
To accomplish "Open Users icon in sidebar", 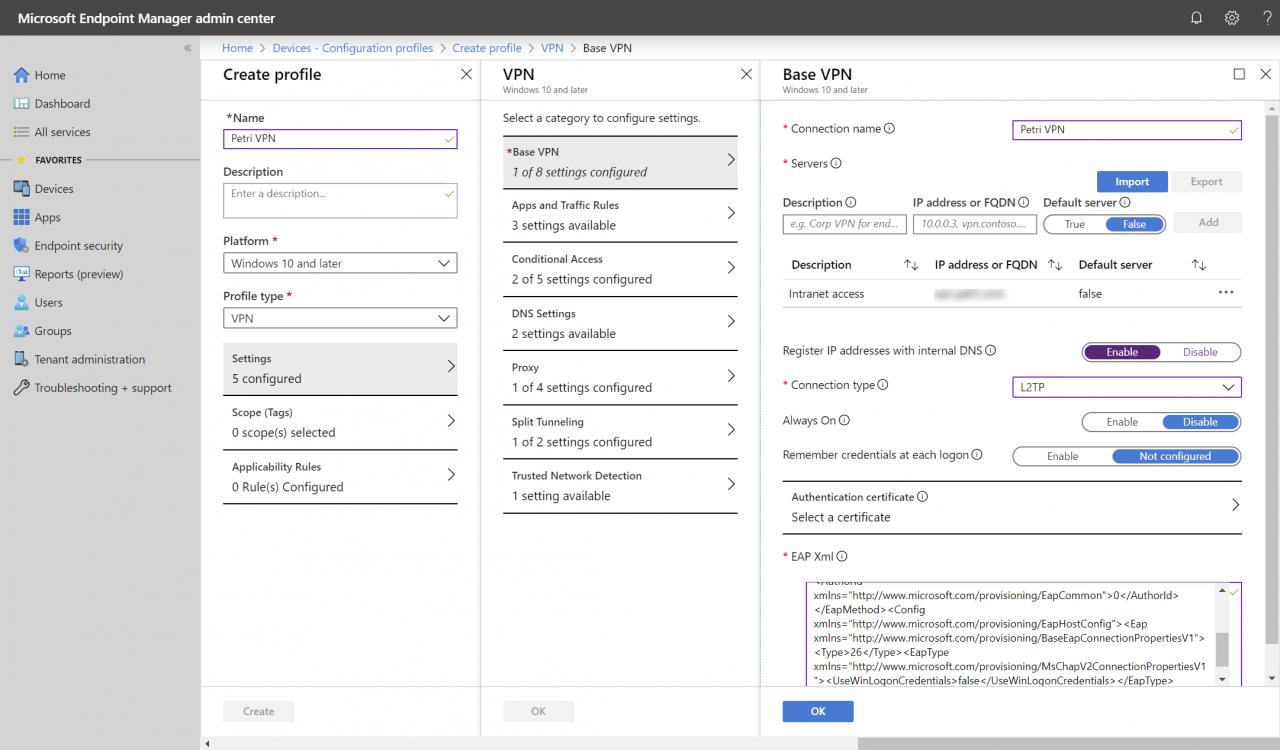I will point(21,302).
